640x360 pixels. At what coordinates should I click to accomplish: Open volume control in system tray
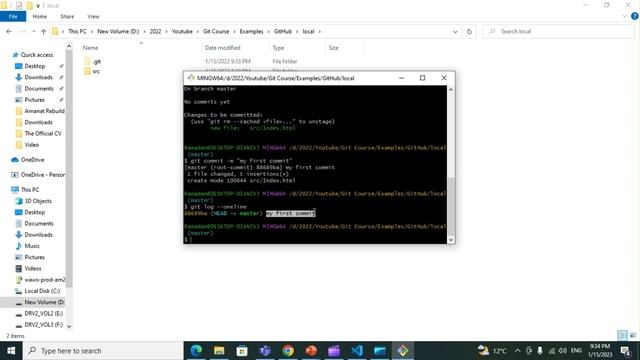tap(562, 351)
